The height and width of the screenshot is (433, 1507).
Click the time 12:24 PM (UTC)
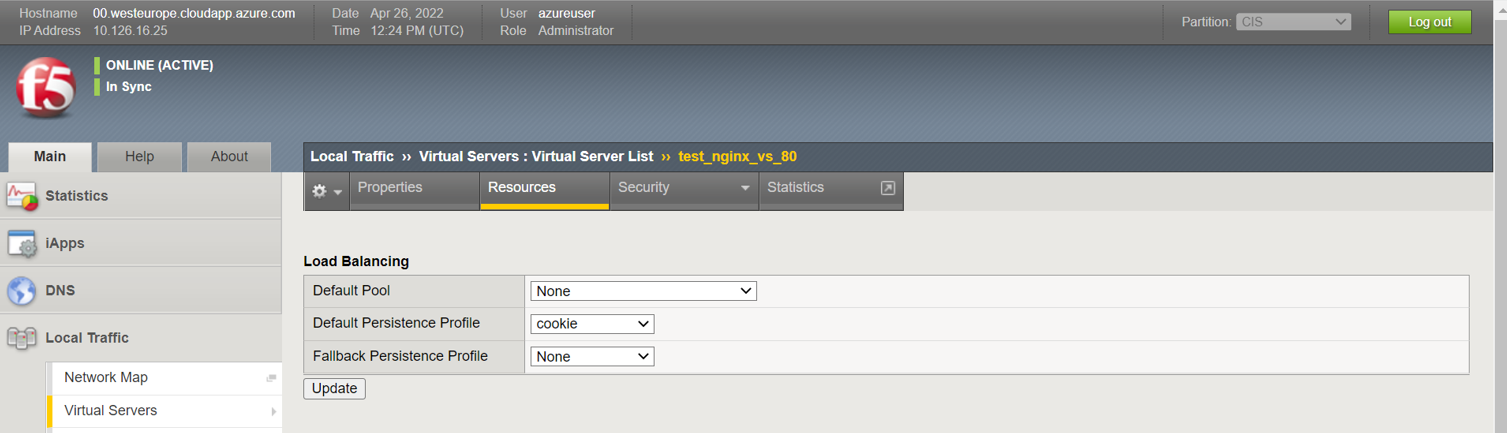click(x=417, y=31)
